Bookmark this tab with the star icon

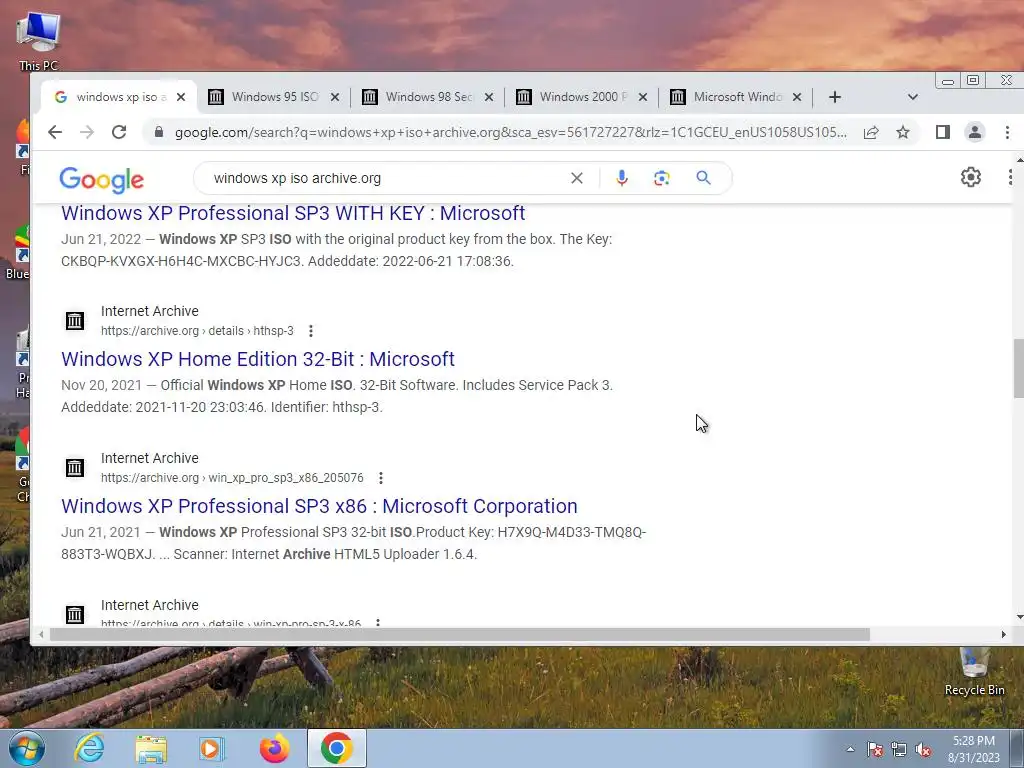click(x=903, y=133)
